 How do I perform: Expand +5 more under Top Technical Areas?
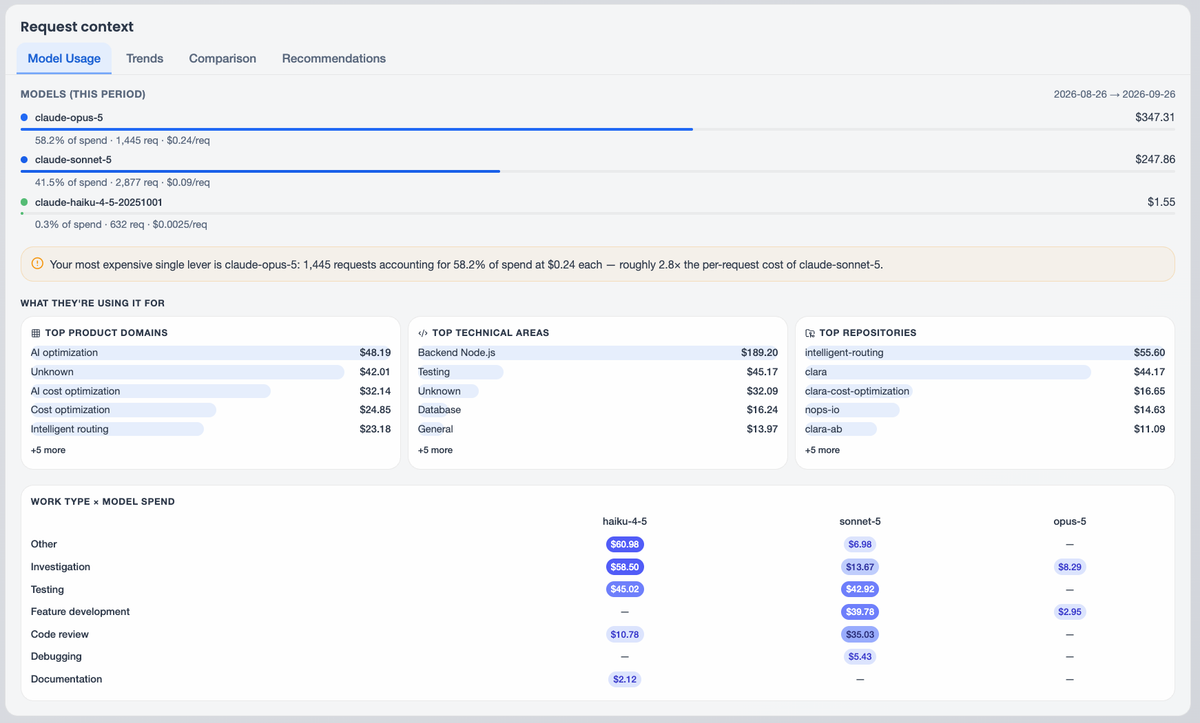(x=435, y=450)
